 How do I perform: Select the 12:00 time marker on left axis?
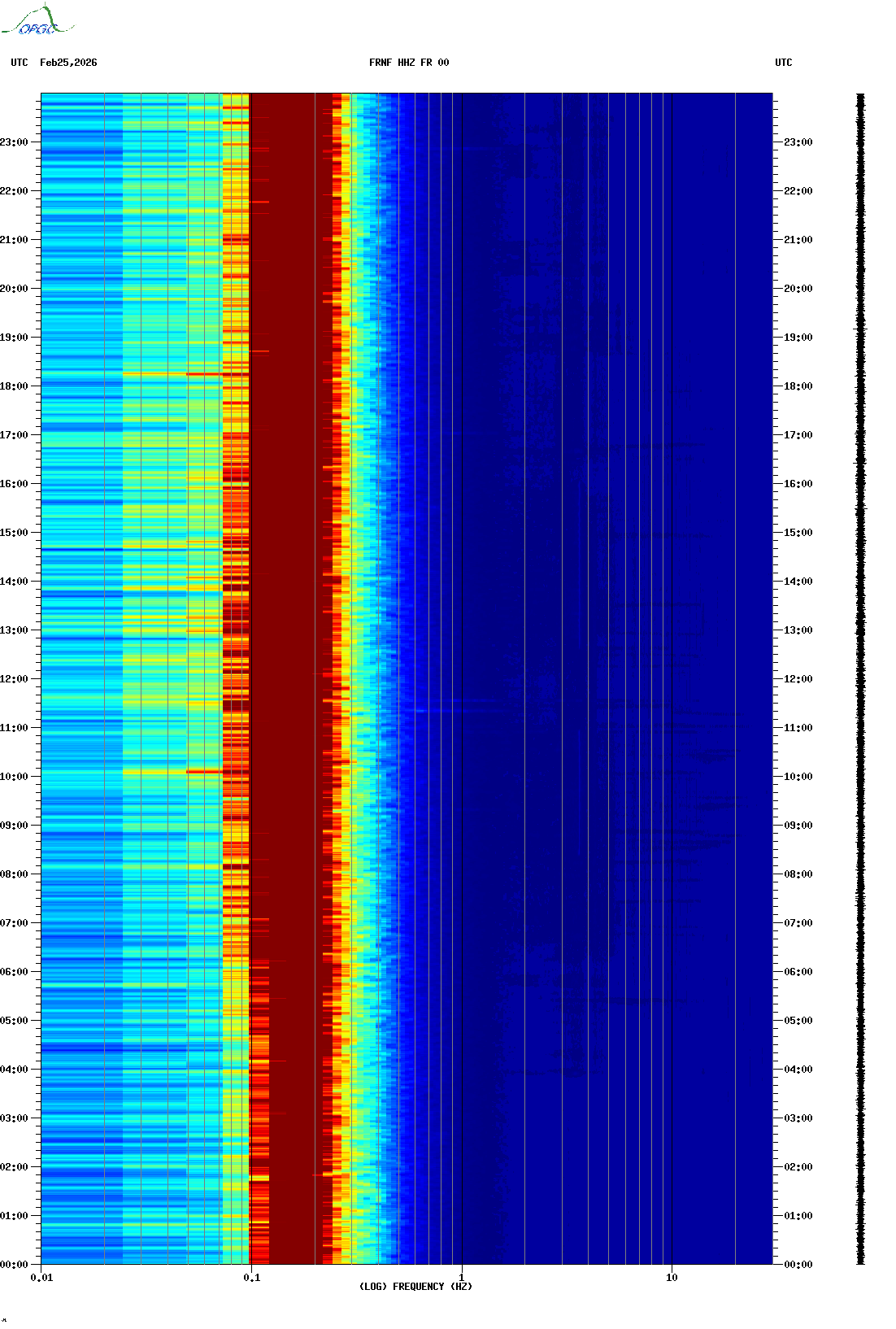pyautogui.click(x=14, y=679)
